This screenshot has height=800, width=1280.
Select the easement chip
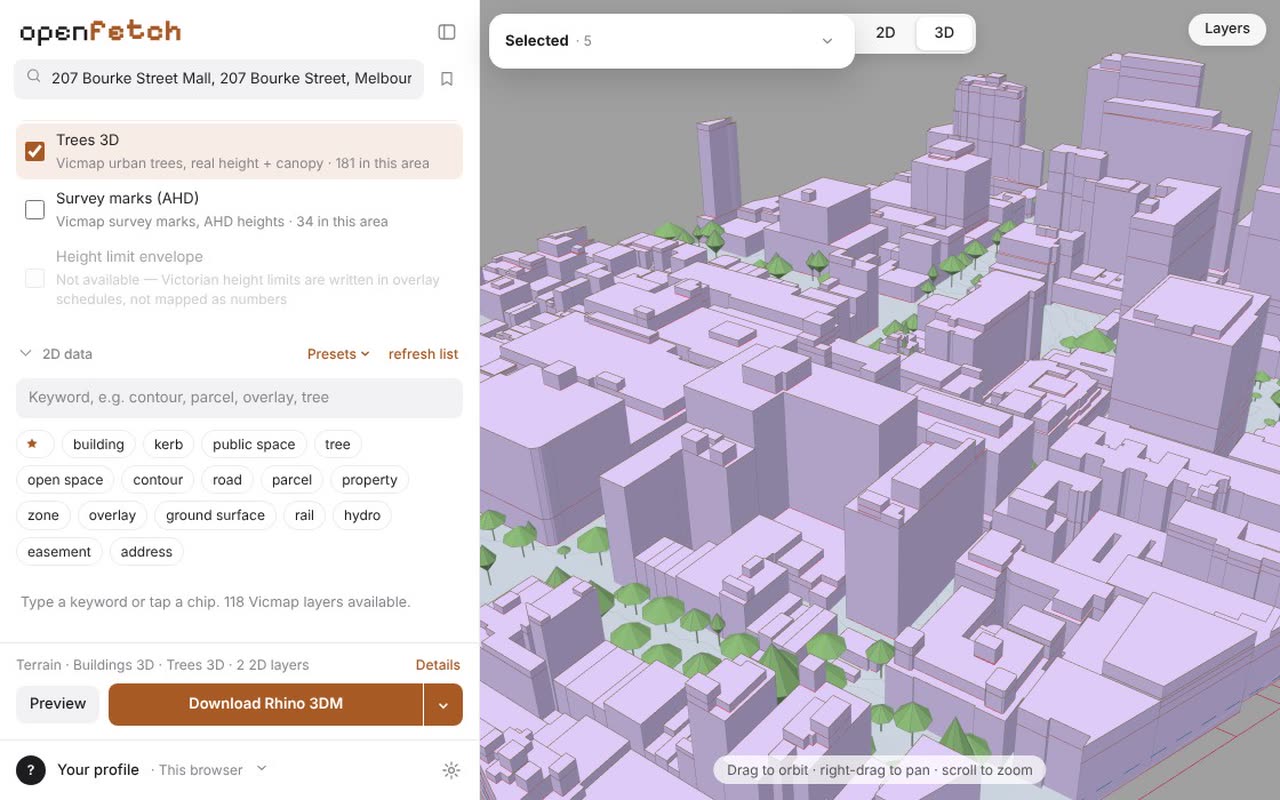(x=59, y=552)
